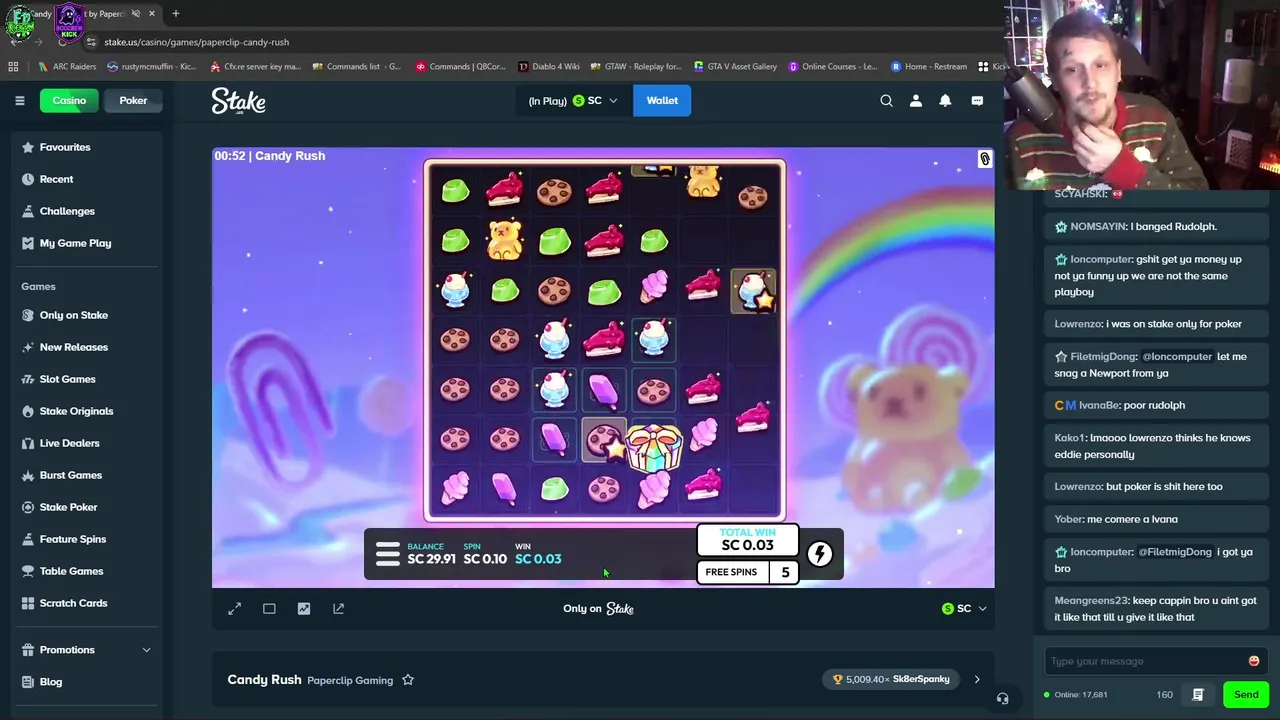Click the Challenges target icon in the sidebar
Viewport: 1280px width, 720px height.
coord(28,211)
